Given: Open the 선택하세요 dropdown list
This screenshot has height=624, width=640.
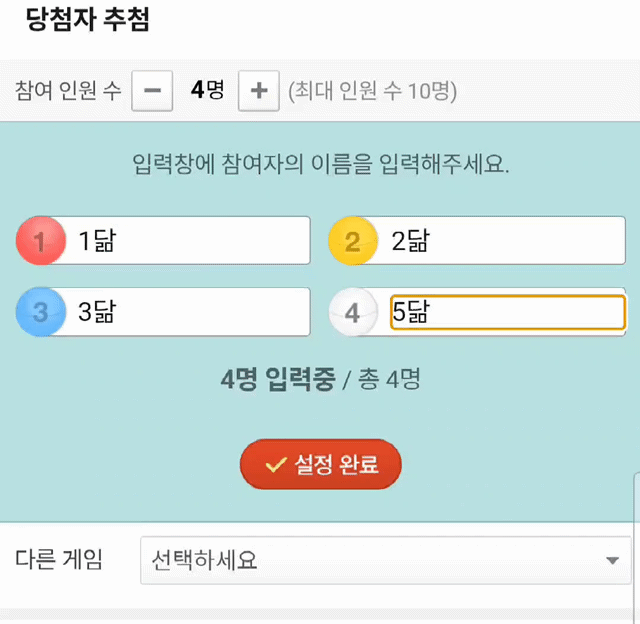Looking at the screenshot, I should pyautogui.click(x=385, y=560).
